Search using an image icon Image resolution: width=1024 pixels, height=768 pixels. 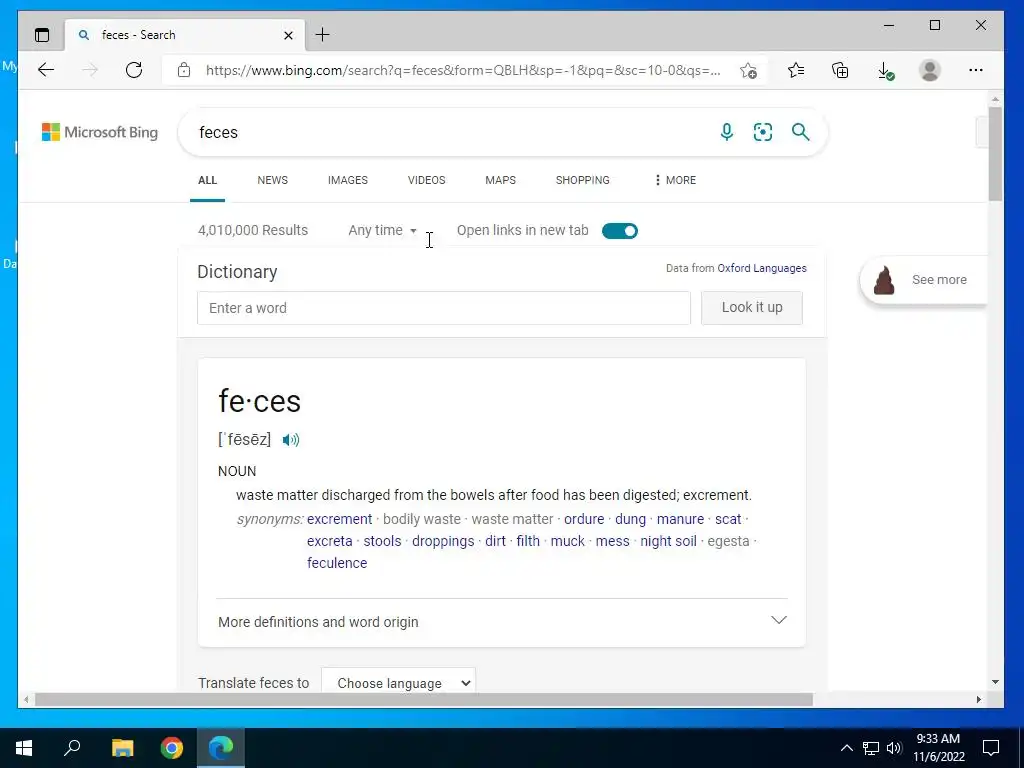click(x=763, y=132)
